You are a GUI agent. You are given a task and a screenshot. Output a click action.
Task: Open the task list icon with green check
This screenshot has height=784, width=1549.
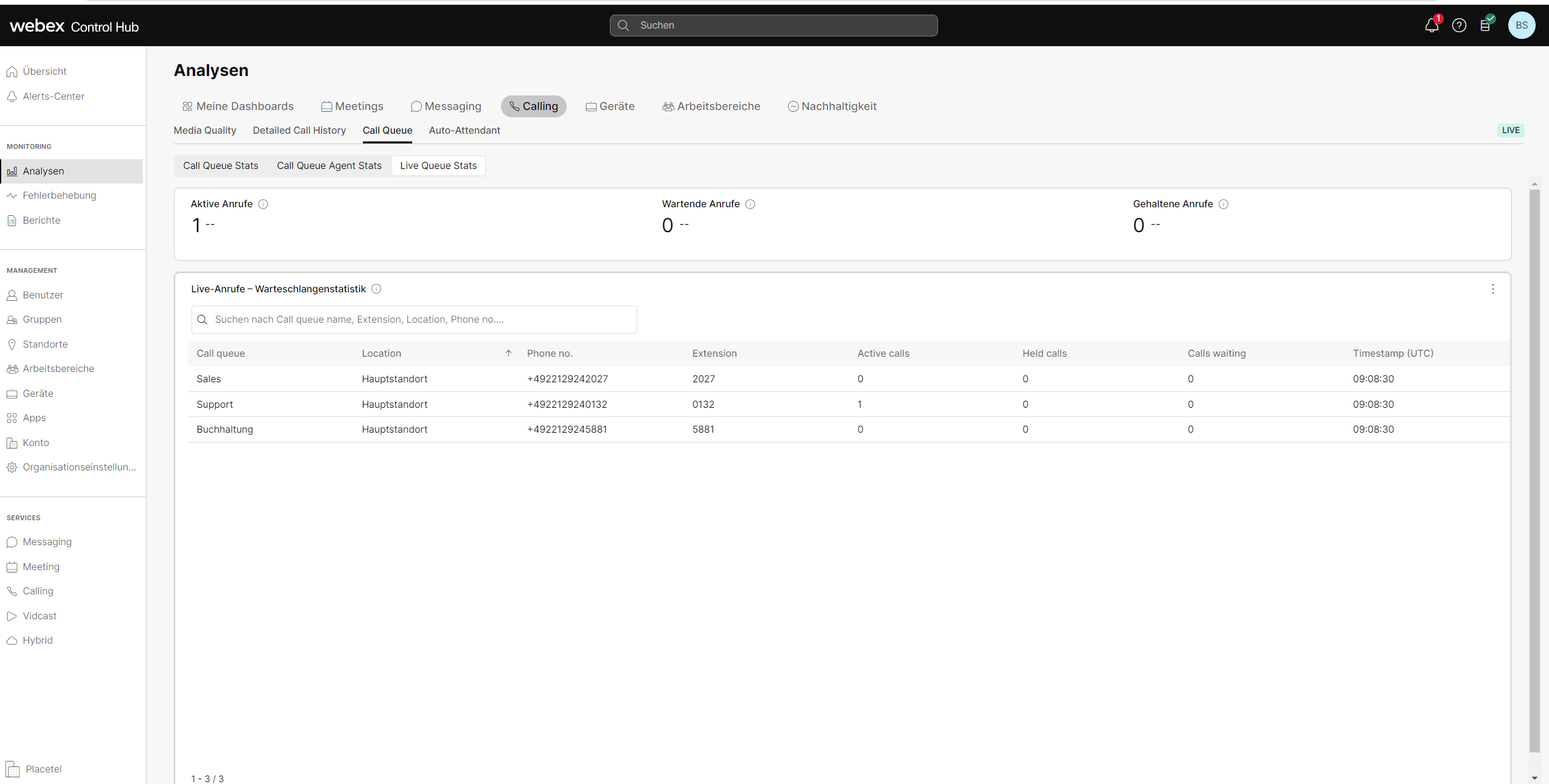click(1486, 26)
